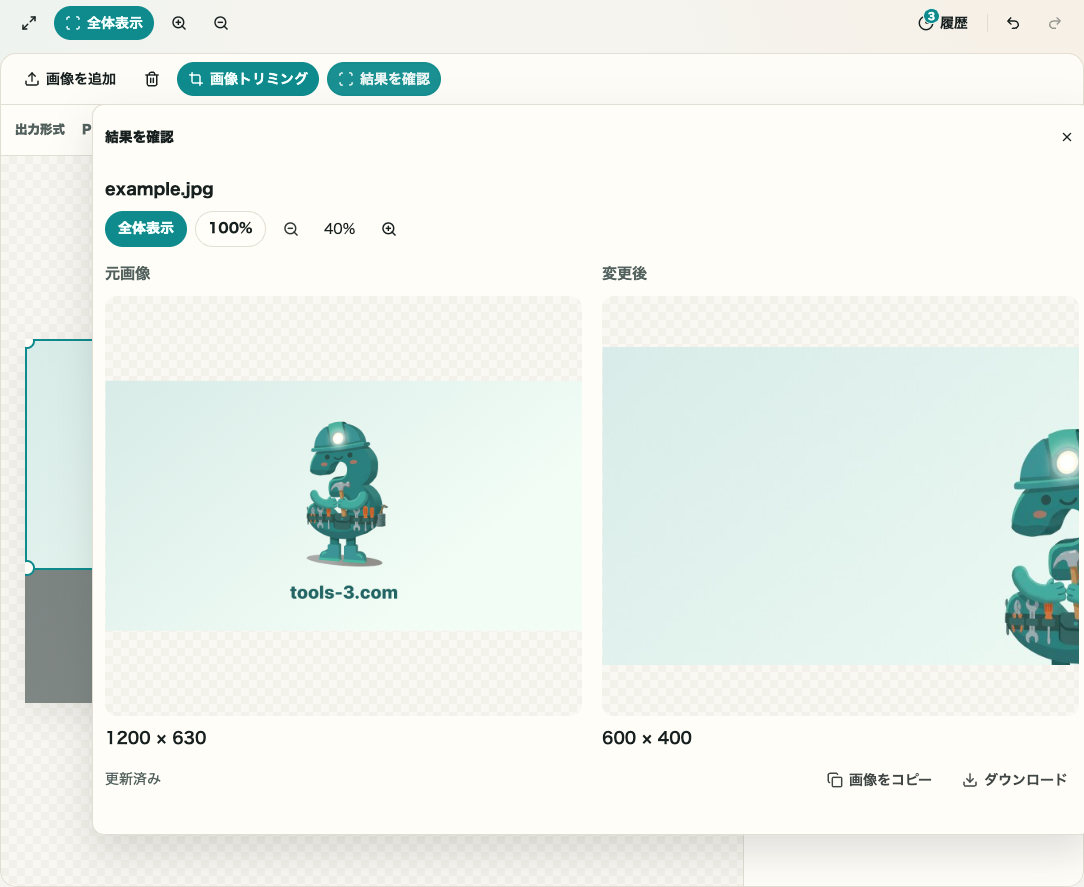The image size is (1084, 887).
Task: Set preview zoom to 100%
Action: pos(230,229)
